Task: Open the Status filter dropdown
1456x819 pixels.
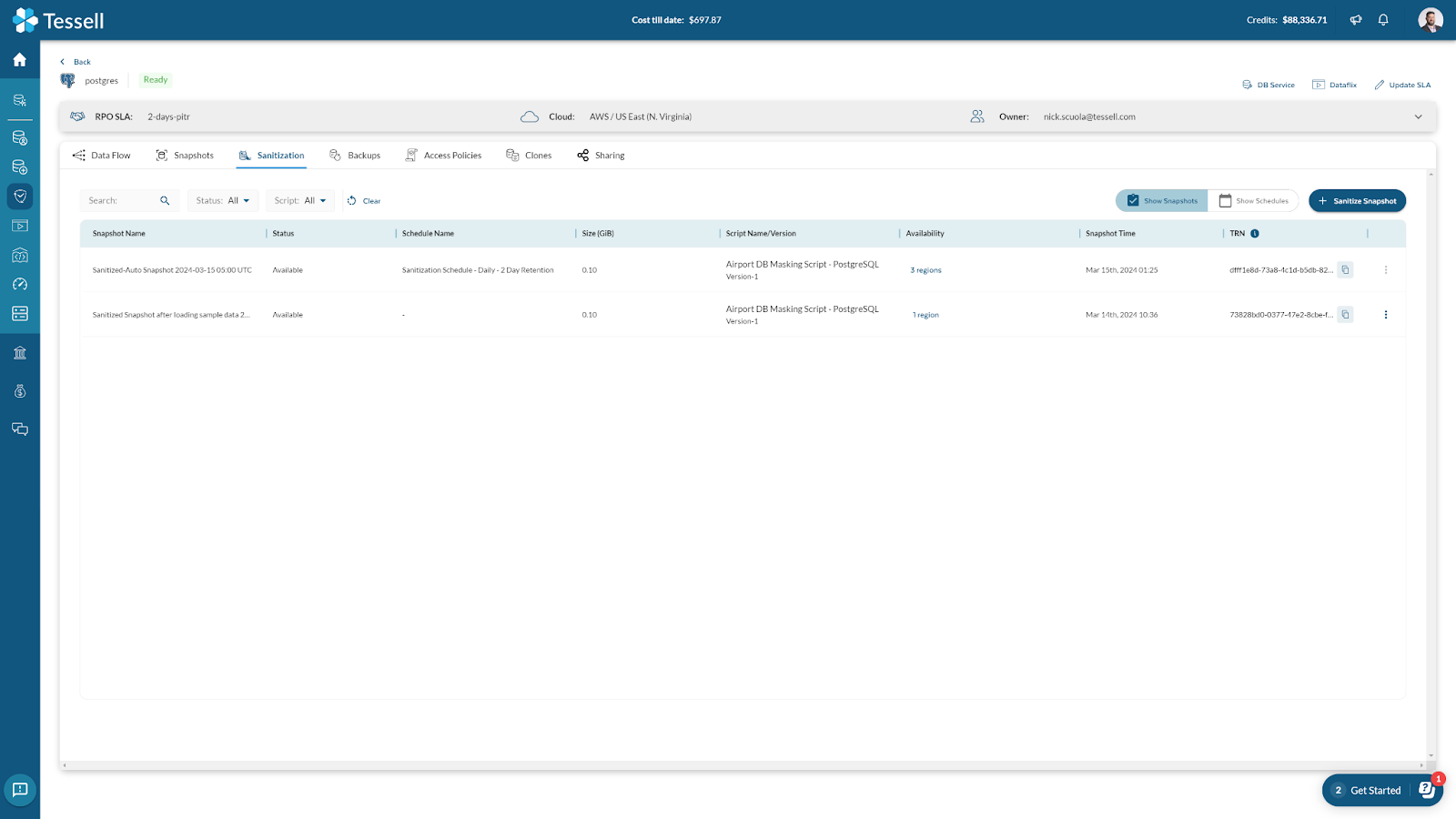Action: (223, 200)
